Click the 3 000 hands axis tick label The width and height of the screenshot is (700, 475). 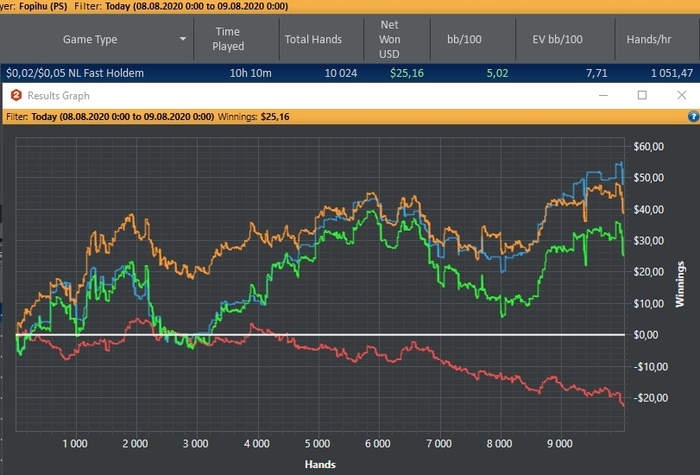click(196, 444)
